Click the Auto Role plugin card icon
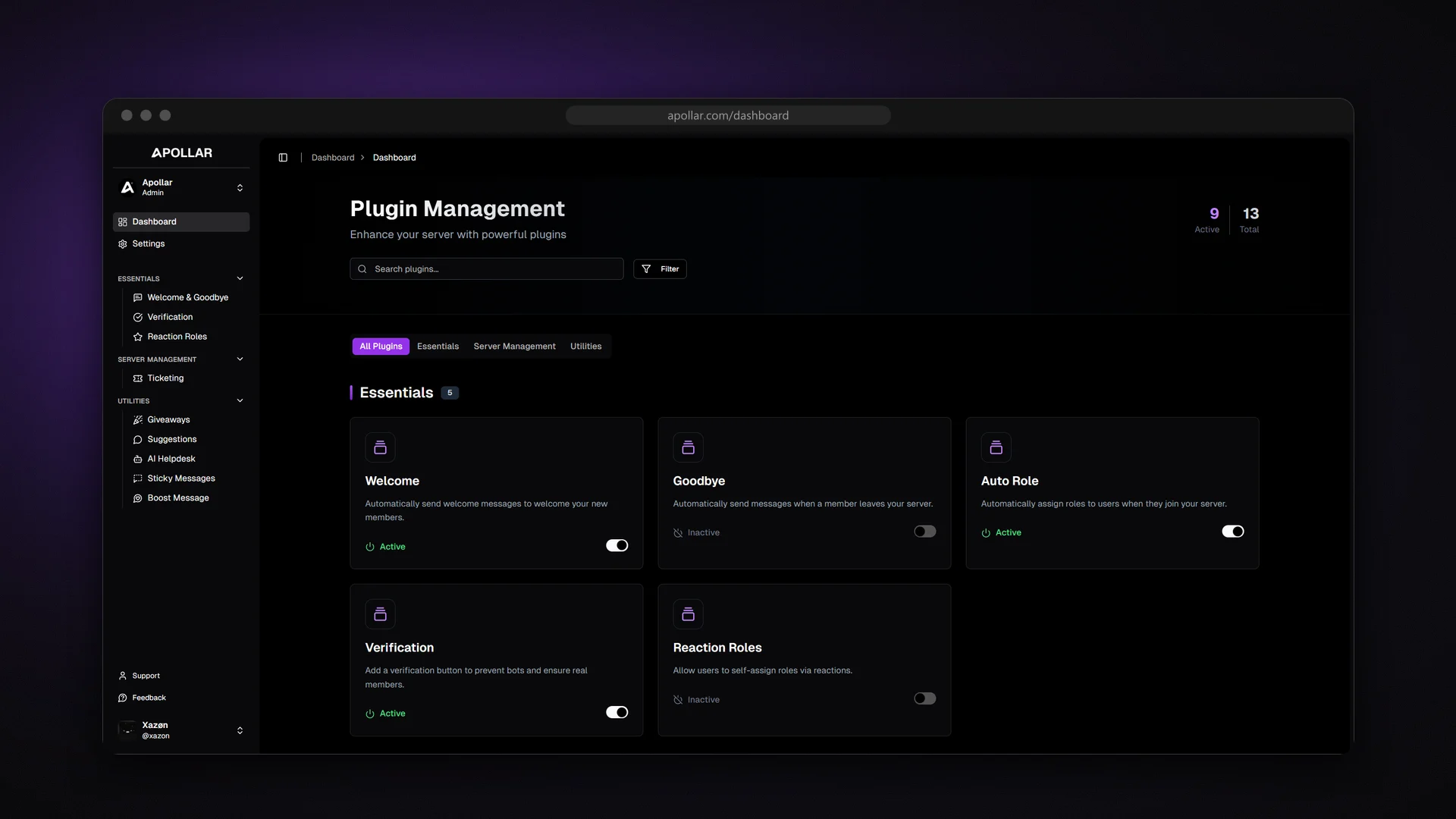1456x819 pixels. tap(996, 447)
